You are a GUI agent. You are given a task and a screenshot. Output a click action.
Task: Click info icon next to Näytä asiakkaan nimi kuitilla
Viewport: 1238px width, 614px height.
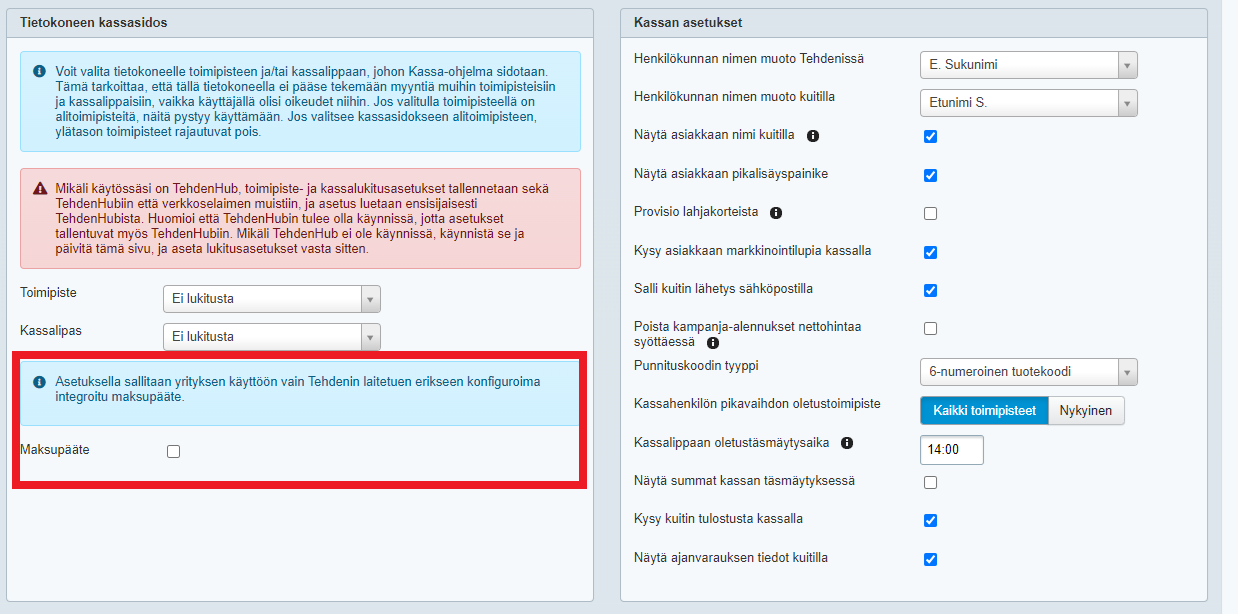click(813, 136)
